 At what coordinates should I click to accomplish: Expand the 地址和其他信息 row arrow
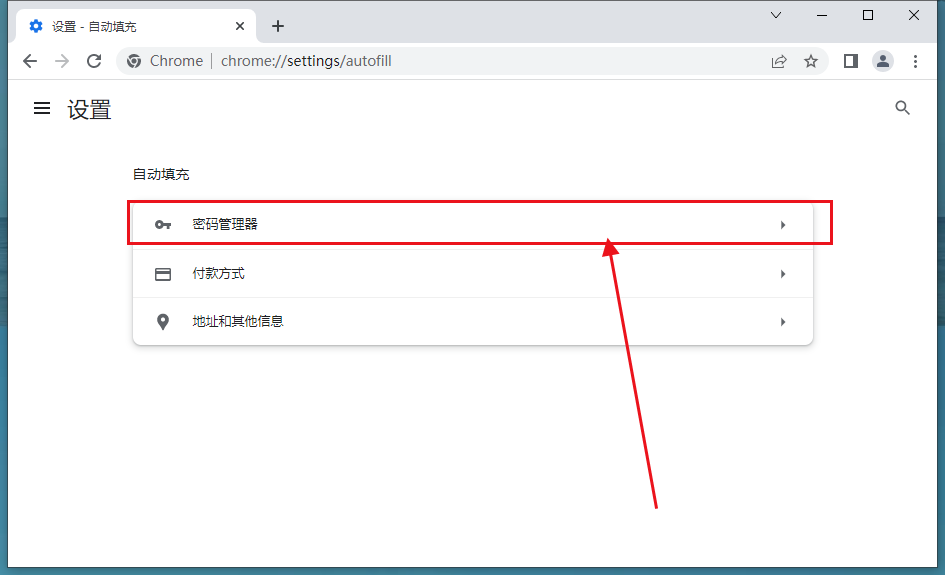click(783, 322)
